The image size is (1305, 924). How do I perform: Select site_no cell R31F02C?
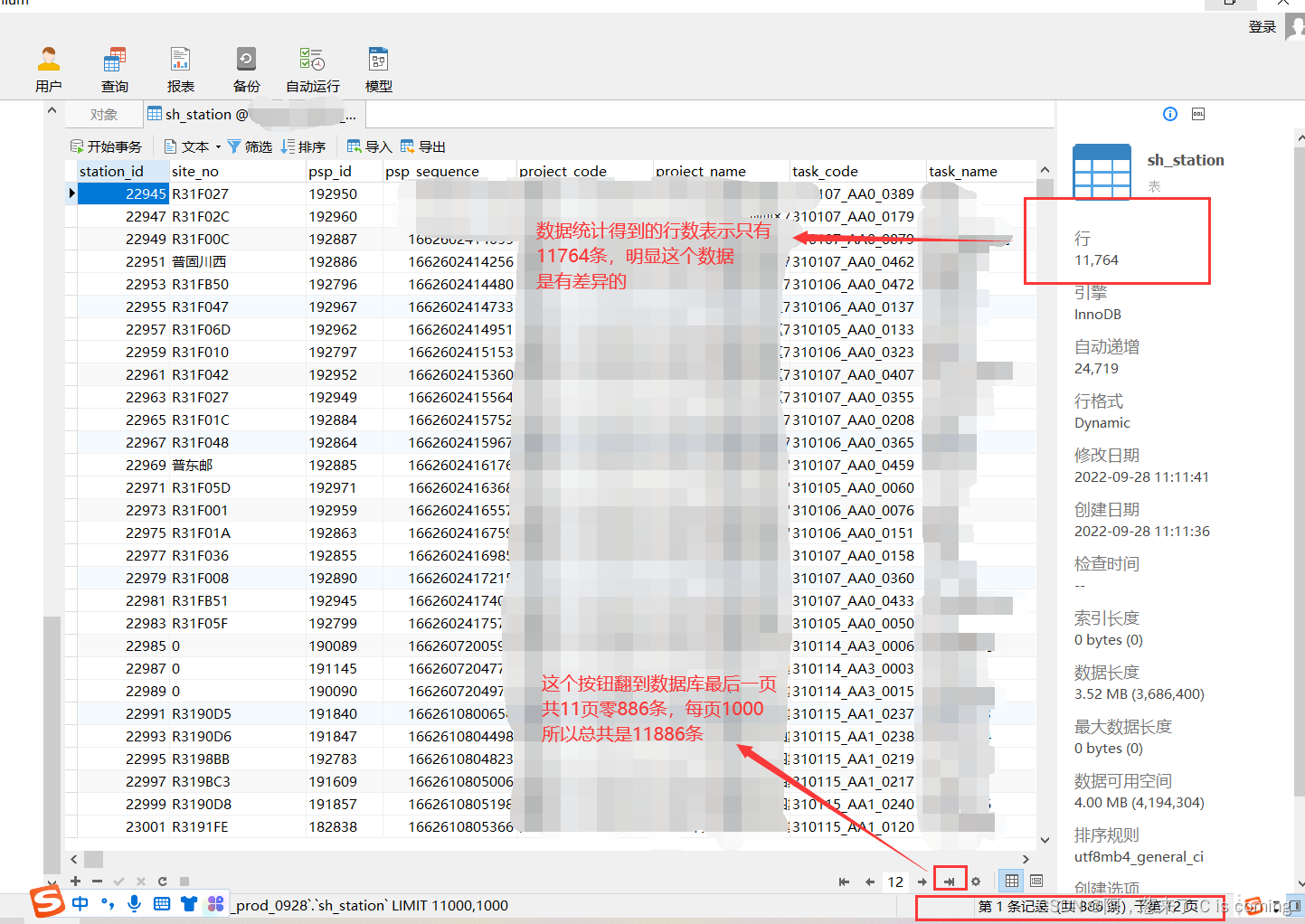click(x=237, y=216)
